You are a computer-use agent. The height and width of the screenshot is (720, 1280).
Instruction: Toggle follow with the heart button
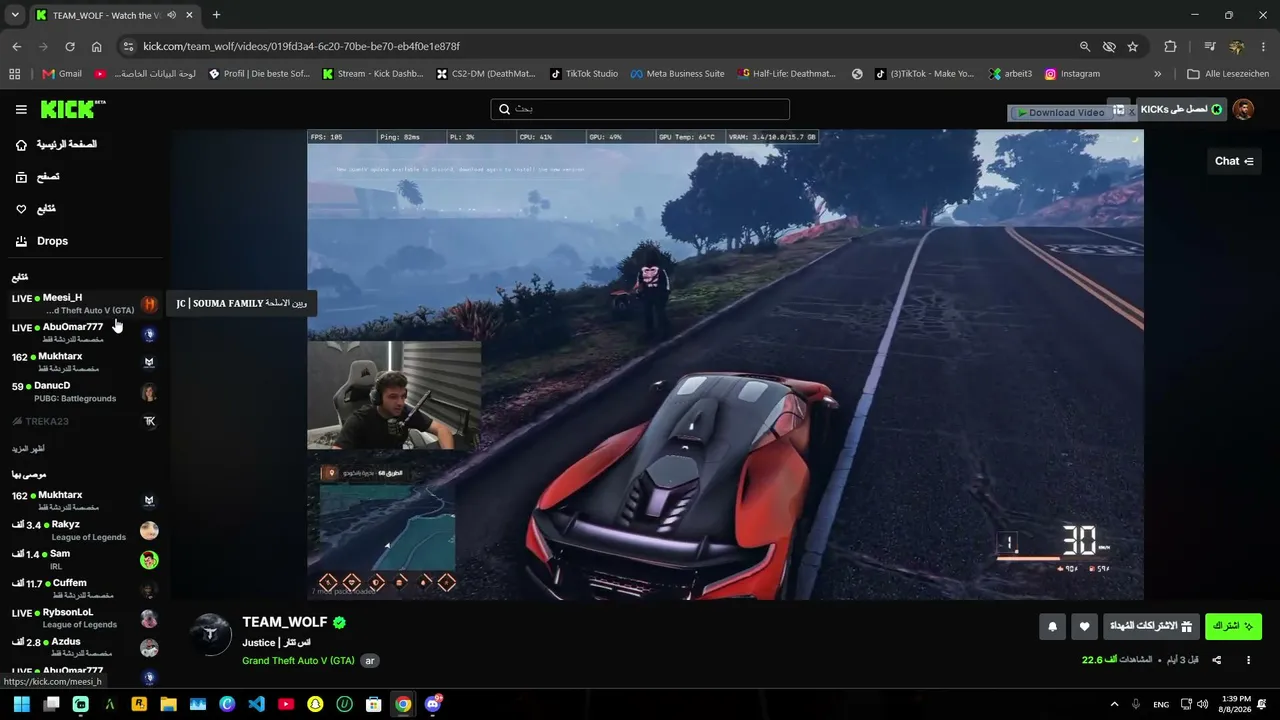pyautogui.click(x=1084, y=627)
